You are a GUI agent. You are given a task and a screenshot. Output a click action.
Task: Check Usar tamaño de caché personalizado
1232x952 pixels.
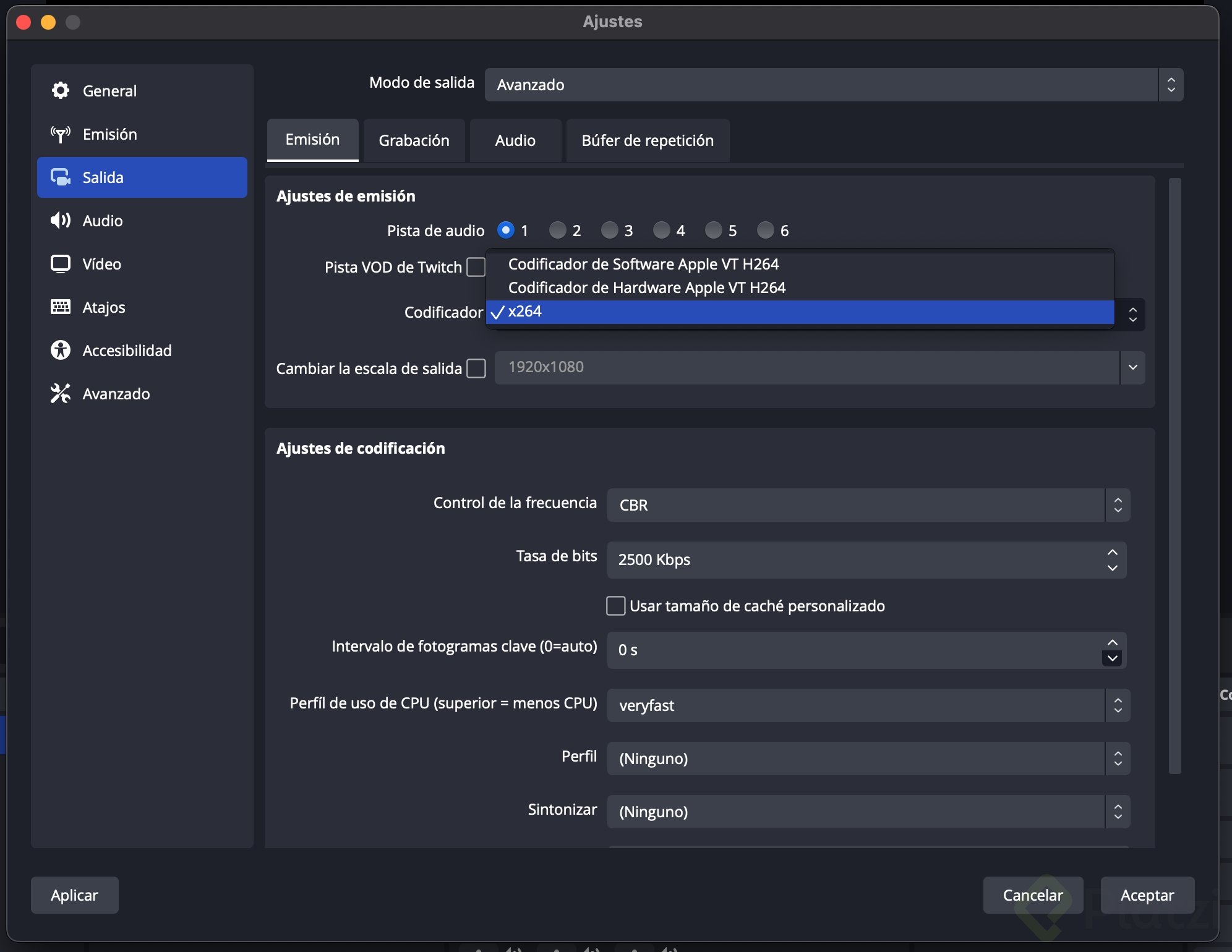coord(615,606)
